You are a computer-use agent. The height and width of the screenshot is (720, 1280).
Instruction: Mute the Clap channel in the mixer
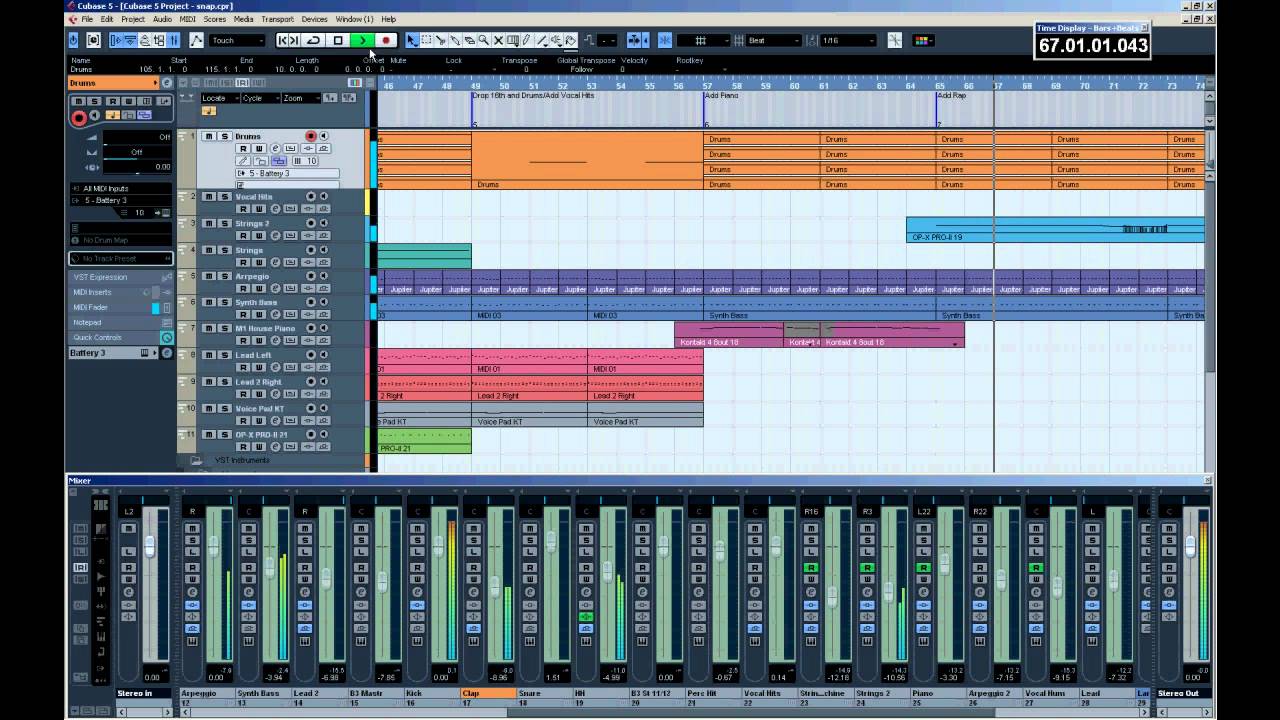pyautogui.click(x=473, y=528)
